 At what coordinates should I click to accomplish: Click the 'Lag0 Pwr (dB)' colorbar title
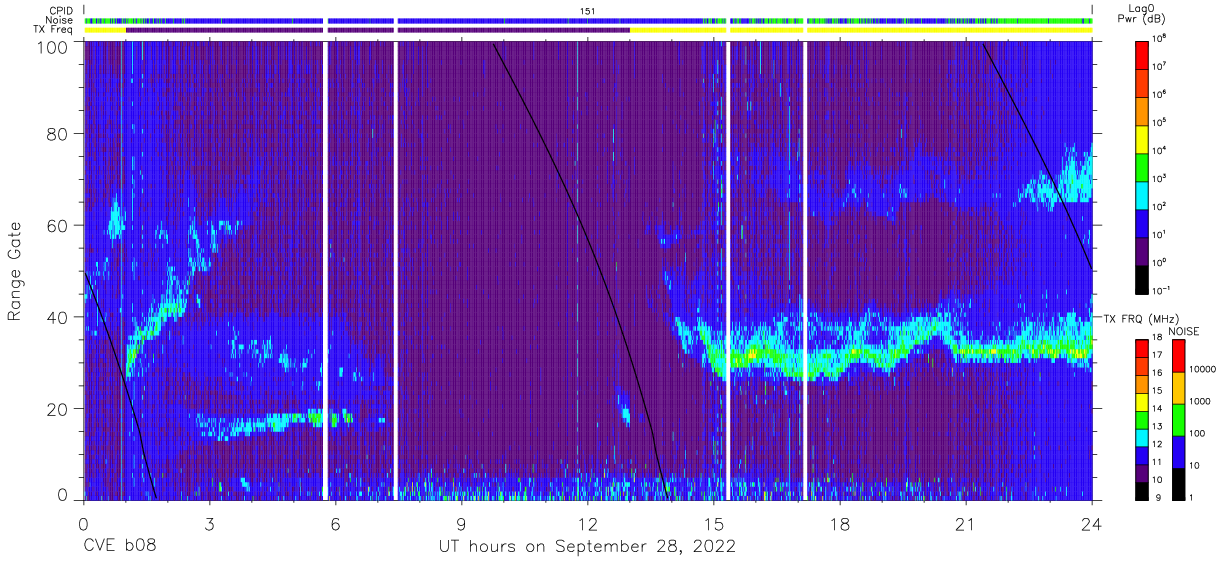tap(1144, 15)
